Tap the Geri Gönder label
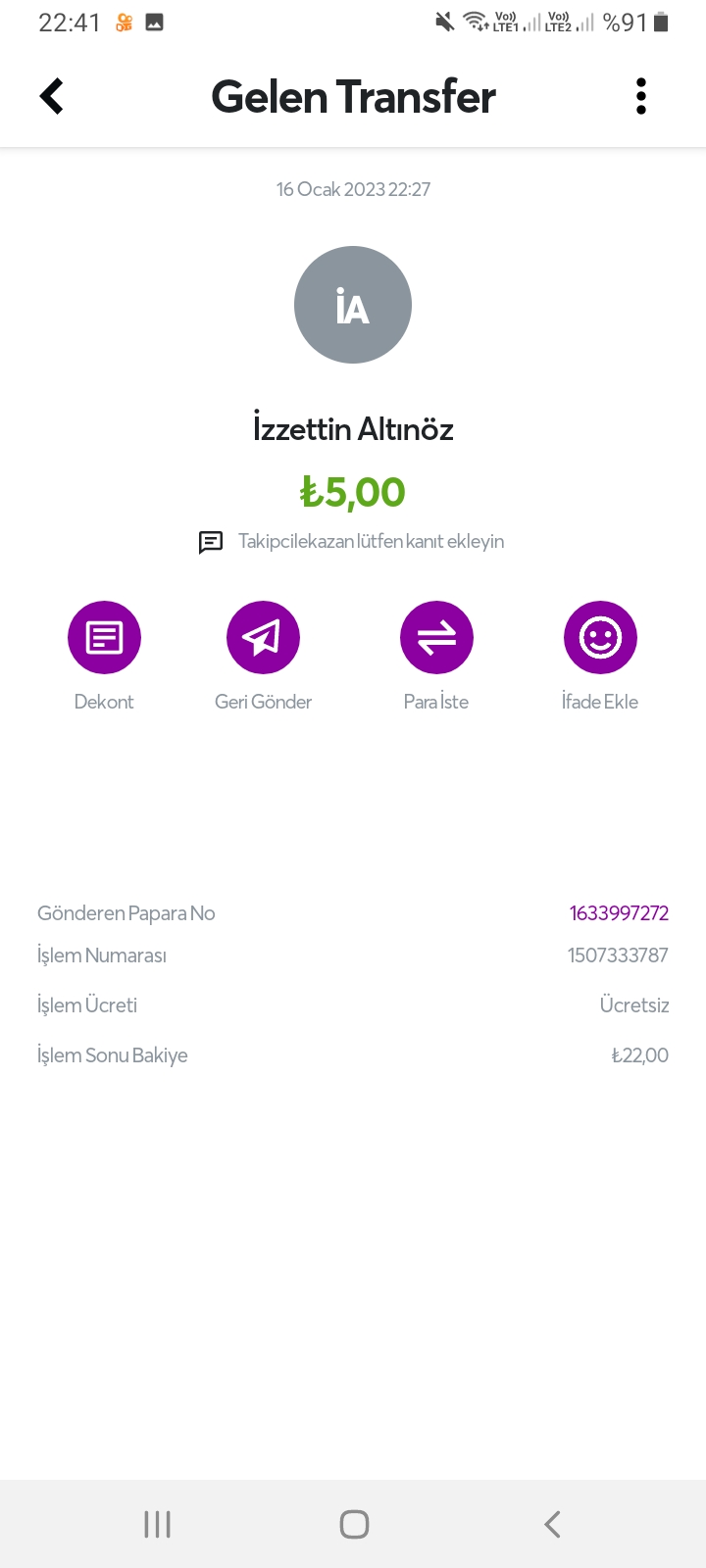Screen dimensions: 706x1568 [263, 702]
